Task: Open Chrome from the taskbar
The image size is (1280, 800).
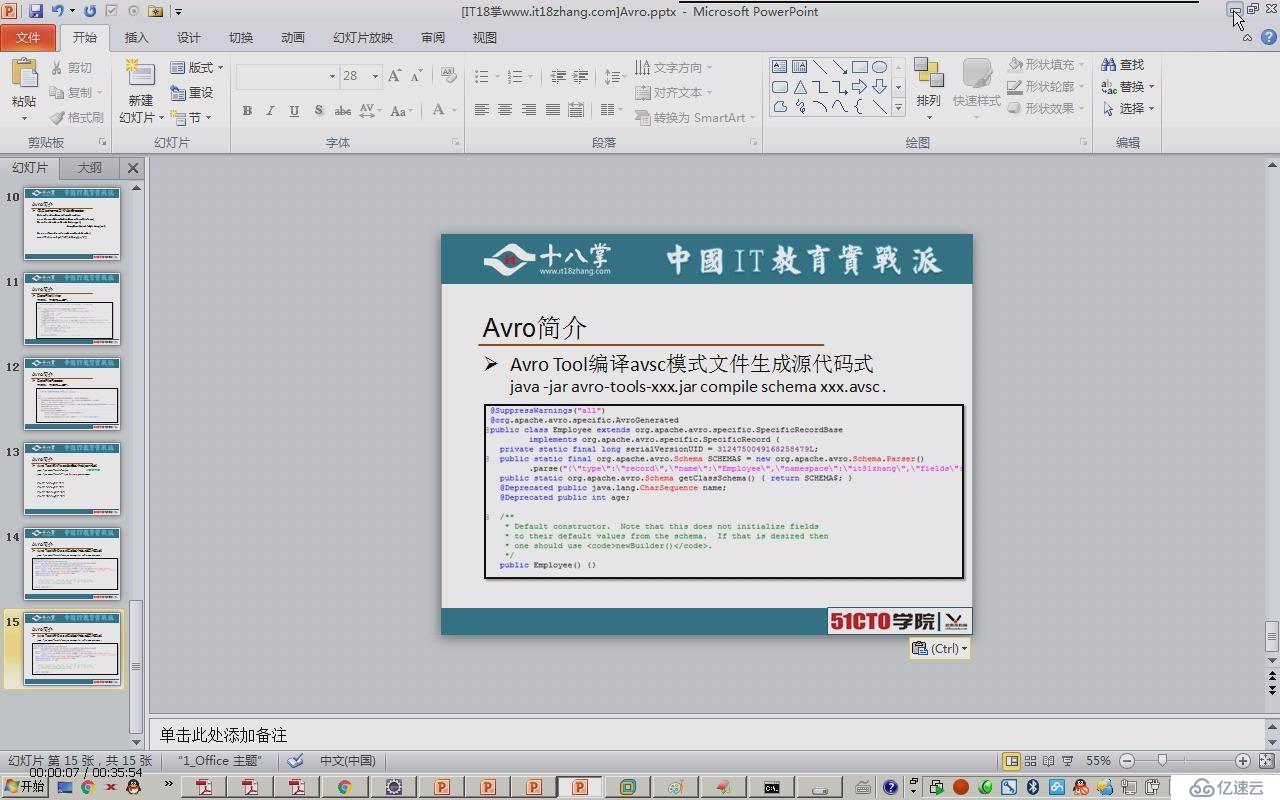Action: [x=343, y=787]
